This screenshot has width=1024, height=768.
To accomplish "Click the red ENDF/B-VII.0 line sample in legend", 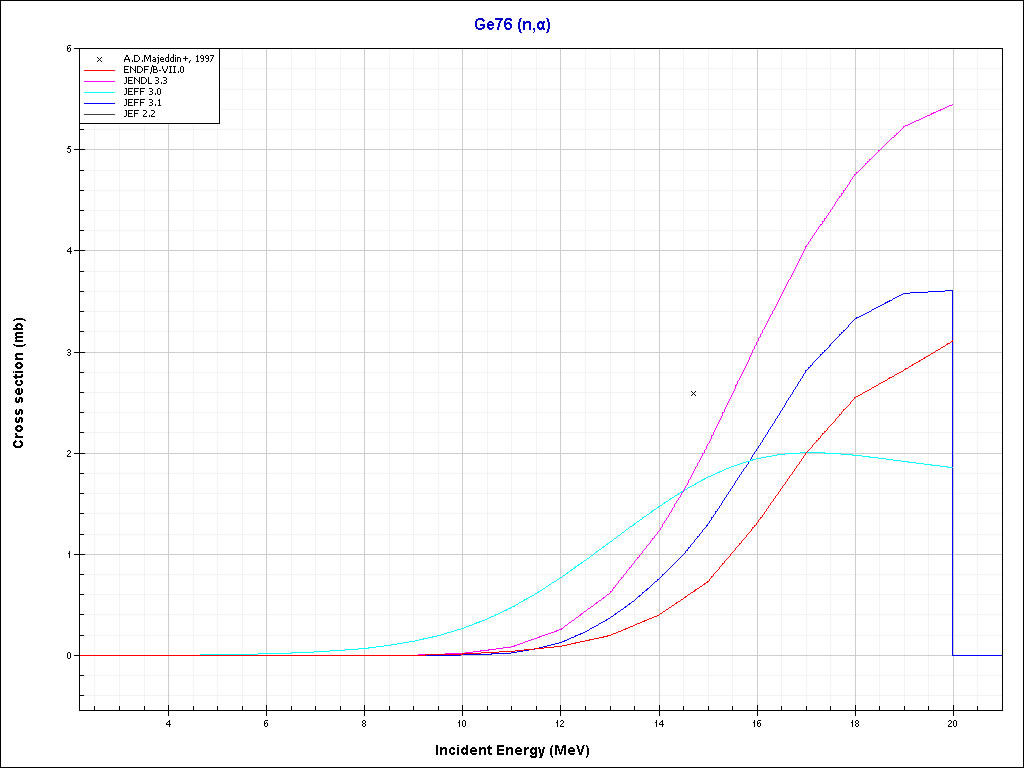I will [x=99, y=70].
